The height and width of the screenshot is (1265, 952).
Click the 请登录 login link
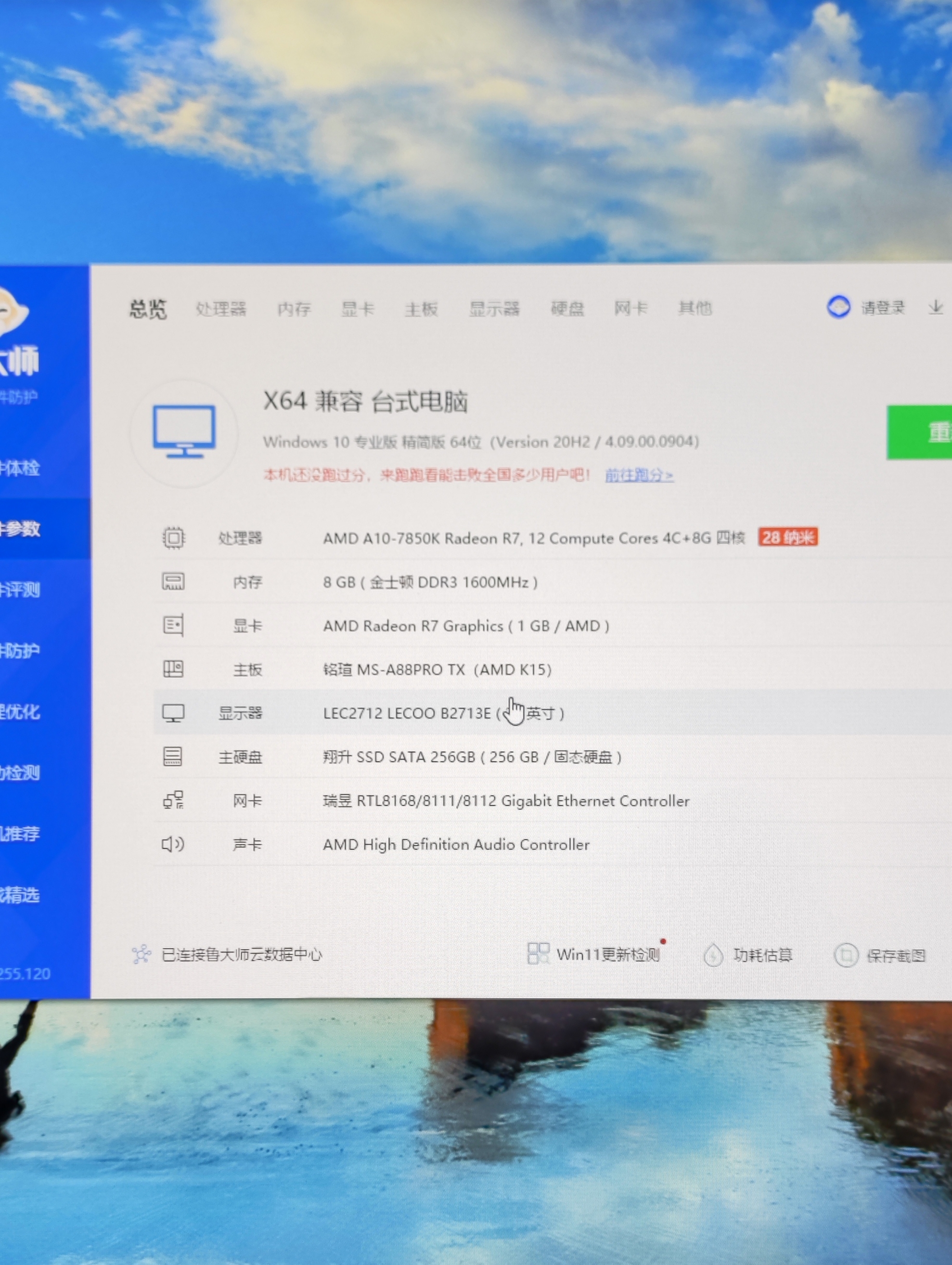(x=883, y=308)
